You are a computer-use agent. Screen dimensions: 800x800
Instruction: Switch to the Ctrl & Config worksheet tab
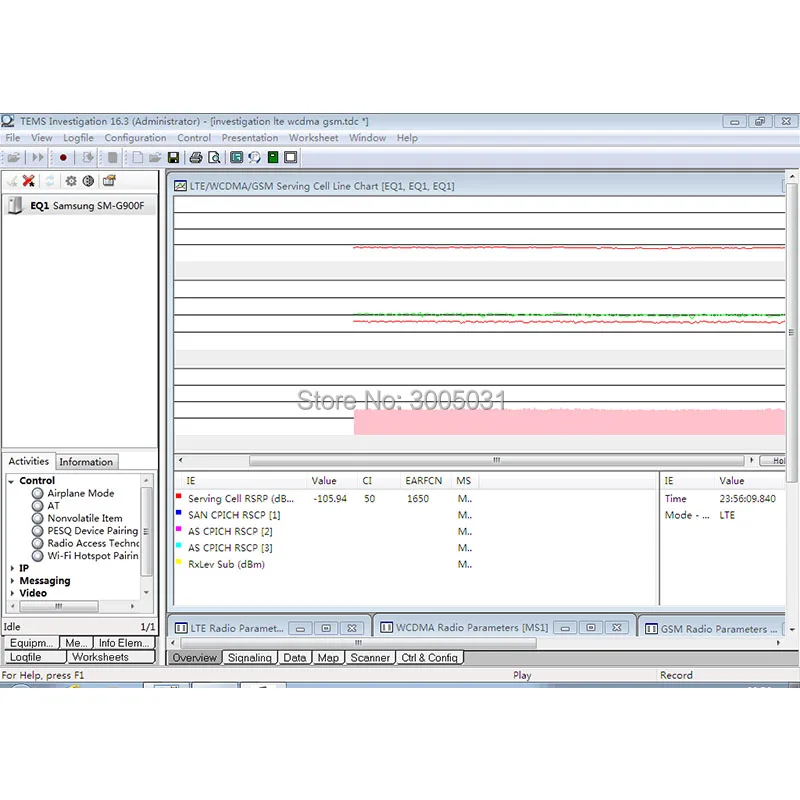[x=429, y=658]
